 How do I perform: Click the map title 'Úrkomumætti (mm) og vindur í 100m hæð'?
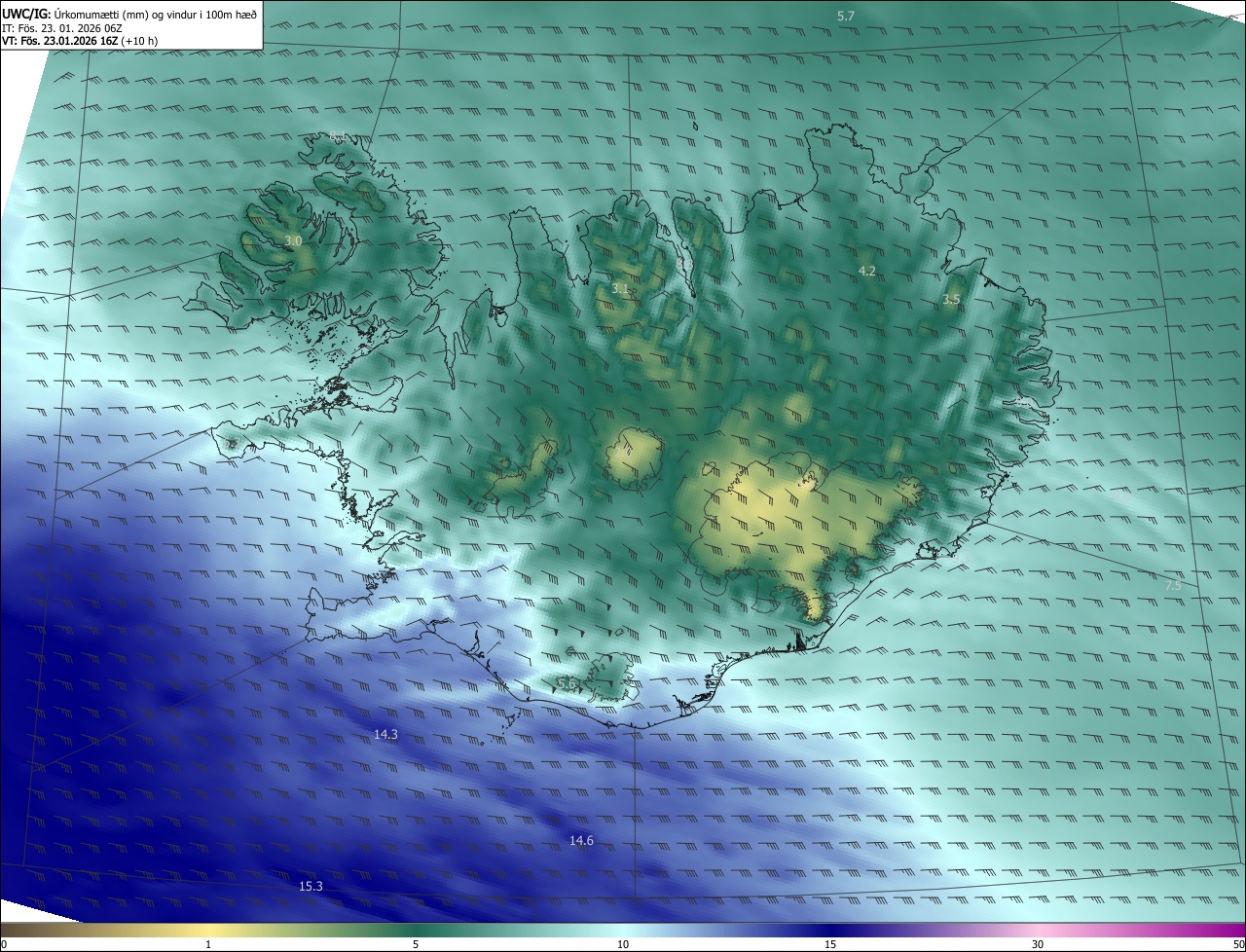156,15
